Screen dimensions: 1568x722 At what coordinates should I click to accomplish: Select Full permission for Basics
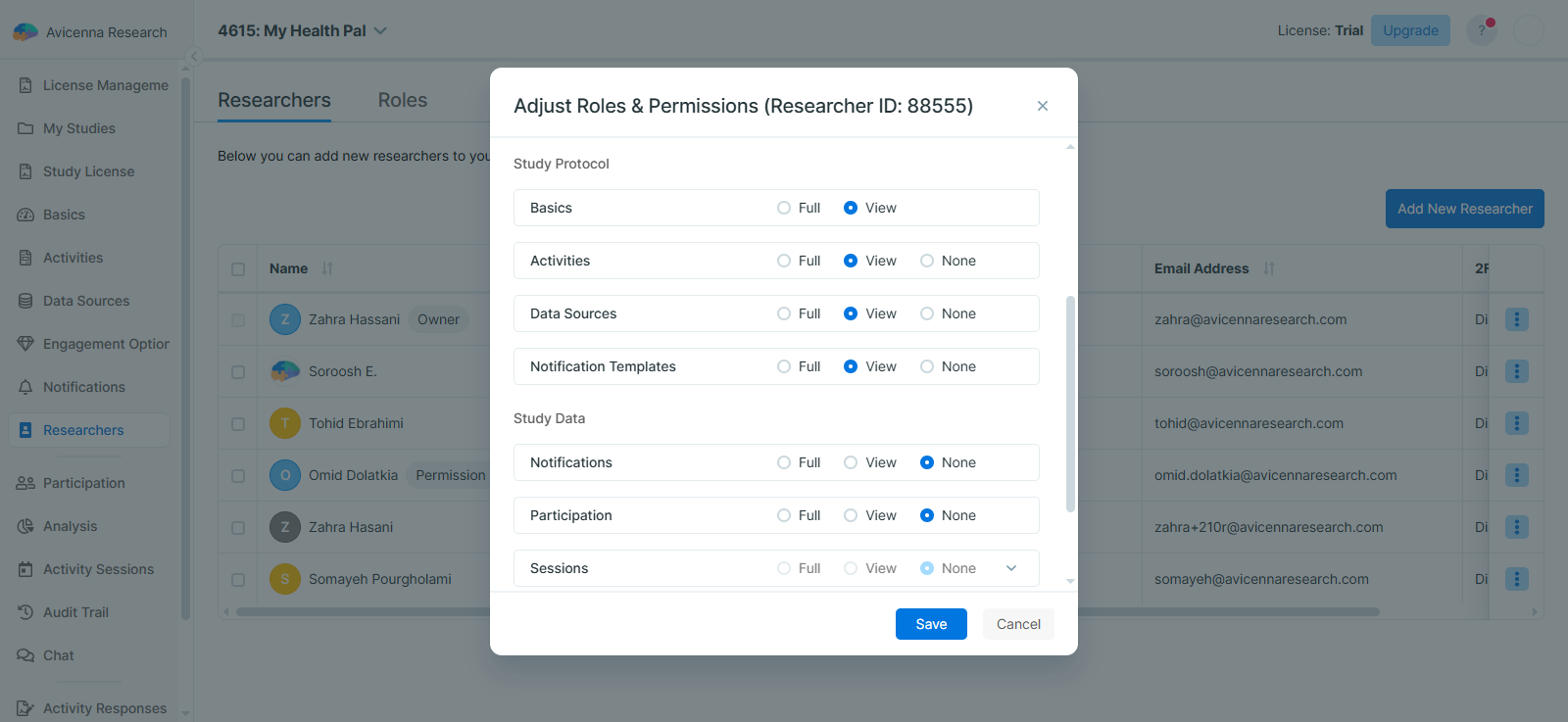[x=784, y=208]
